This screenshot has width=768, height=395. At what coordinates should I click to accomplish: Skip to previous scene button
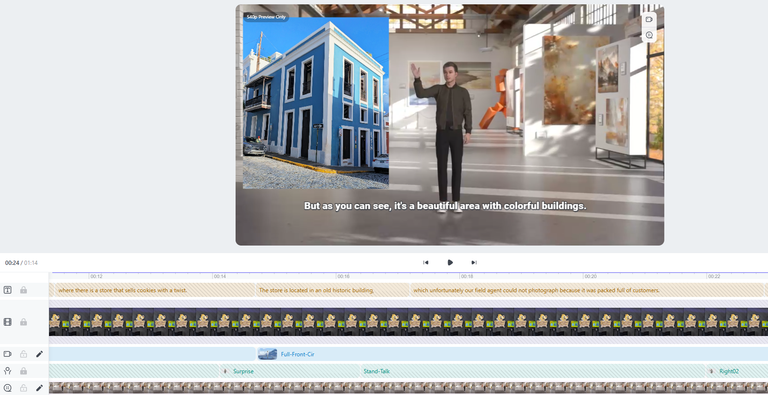point(426,263)
